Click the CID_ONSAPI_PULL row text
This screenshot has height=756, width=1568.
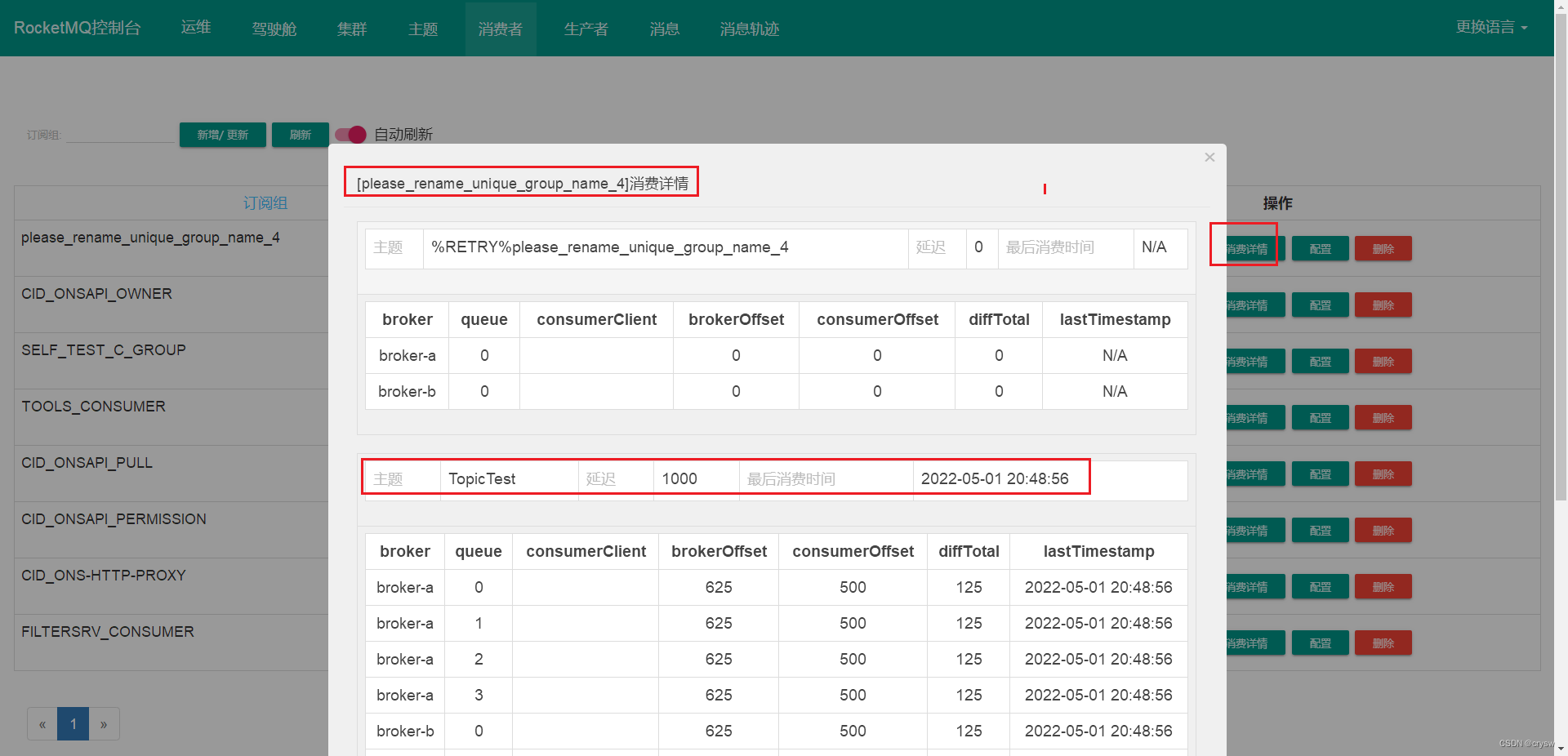click(87, 463)
